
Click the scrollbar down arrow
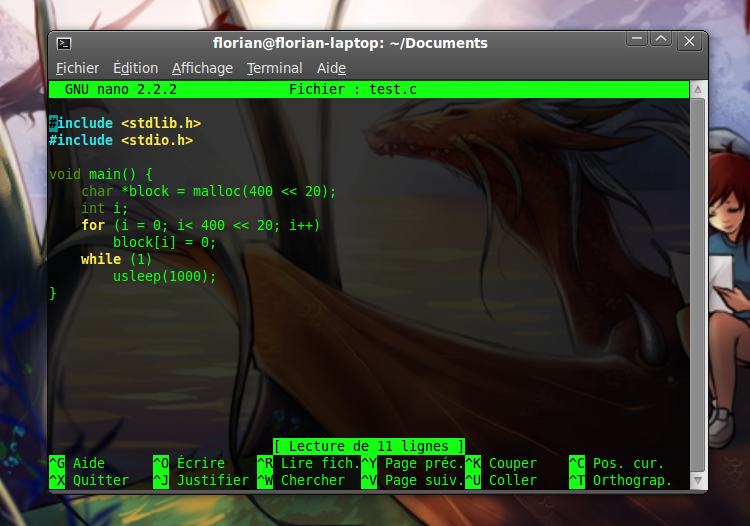pyautogui.click(x=697, y=481)
